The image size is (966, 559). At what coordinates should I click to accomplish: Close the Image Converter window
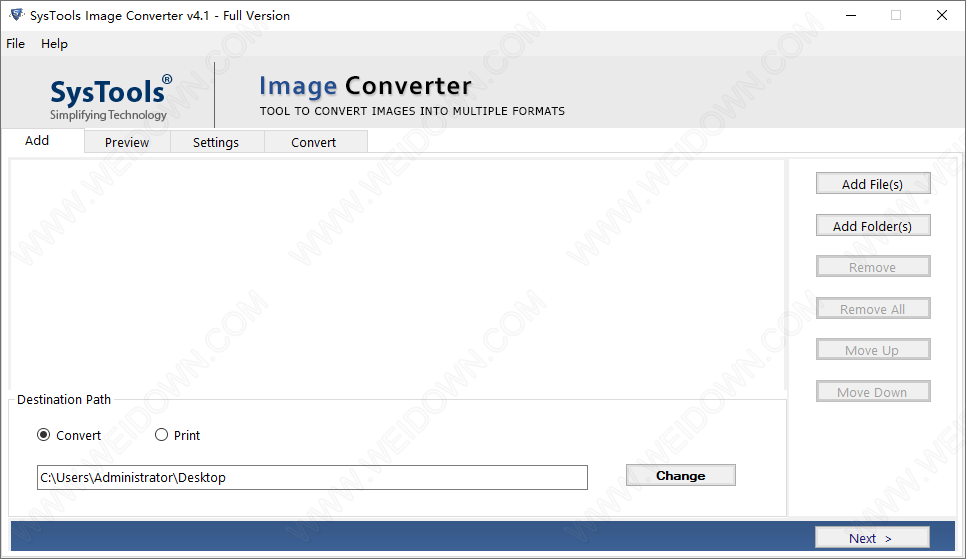pyautogui.click(x=941, y=15)
